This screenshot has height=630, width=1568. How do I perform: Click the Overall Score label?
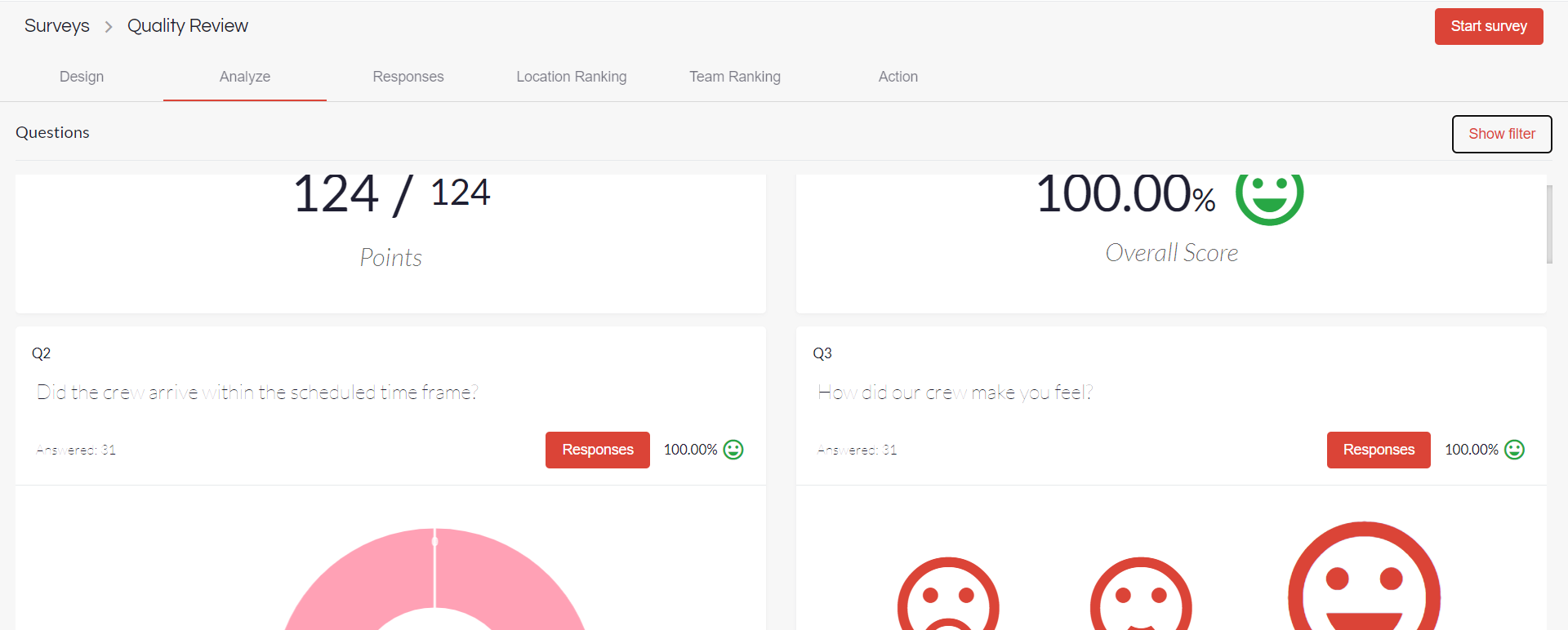coord(1172,253)
